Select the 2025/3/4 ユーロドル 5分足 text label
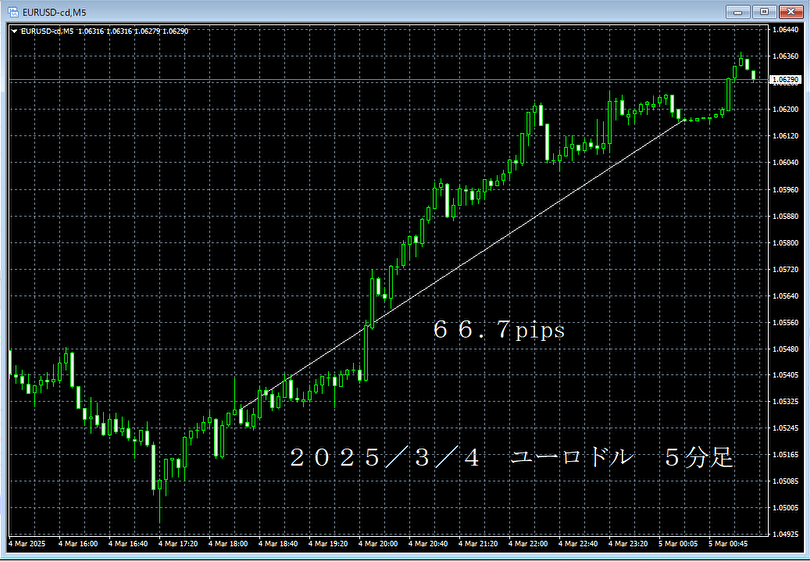Viewport: 810px width, 562px height. pyautogui.click(x=511, y=459)
